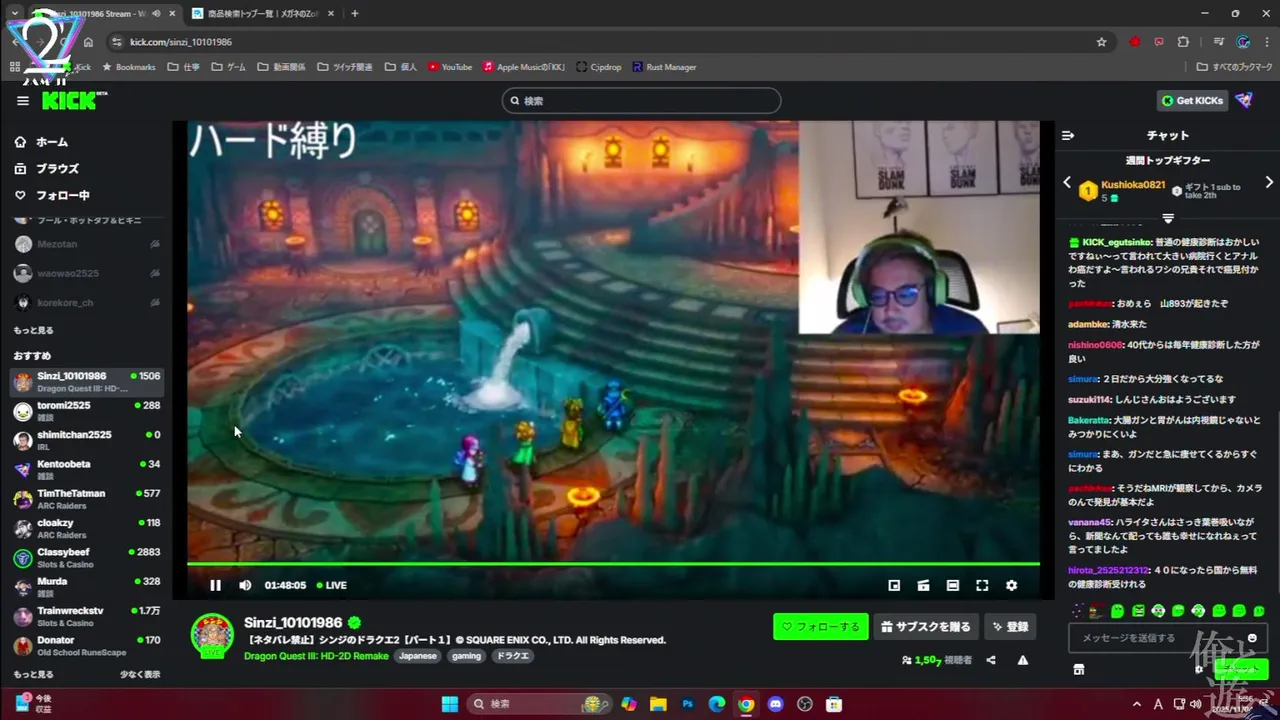
Task: Open the chat shop icon
Action: tap(1078, 669)
